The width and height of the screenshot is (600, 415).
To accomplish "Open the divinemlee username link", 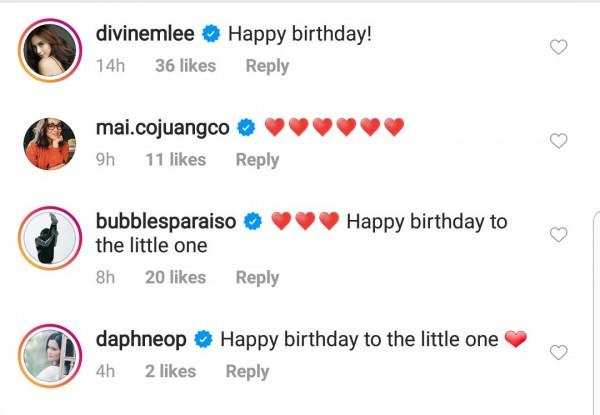I will pos(145,34).
